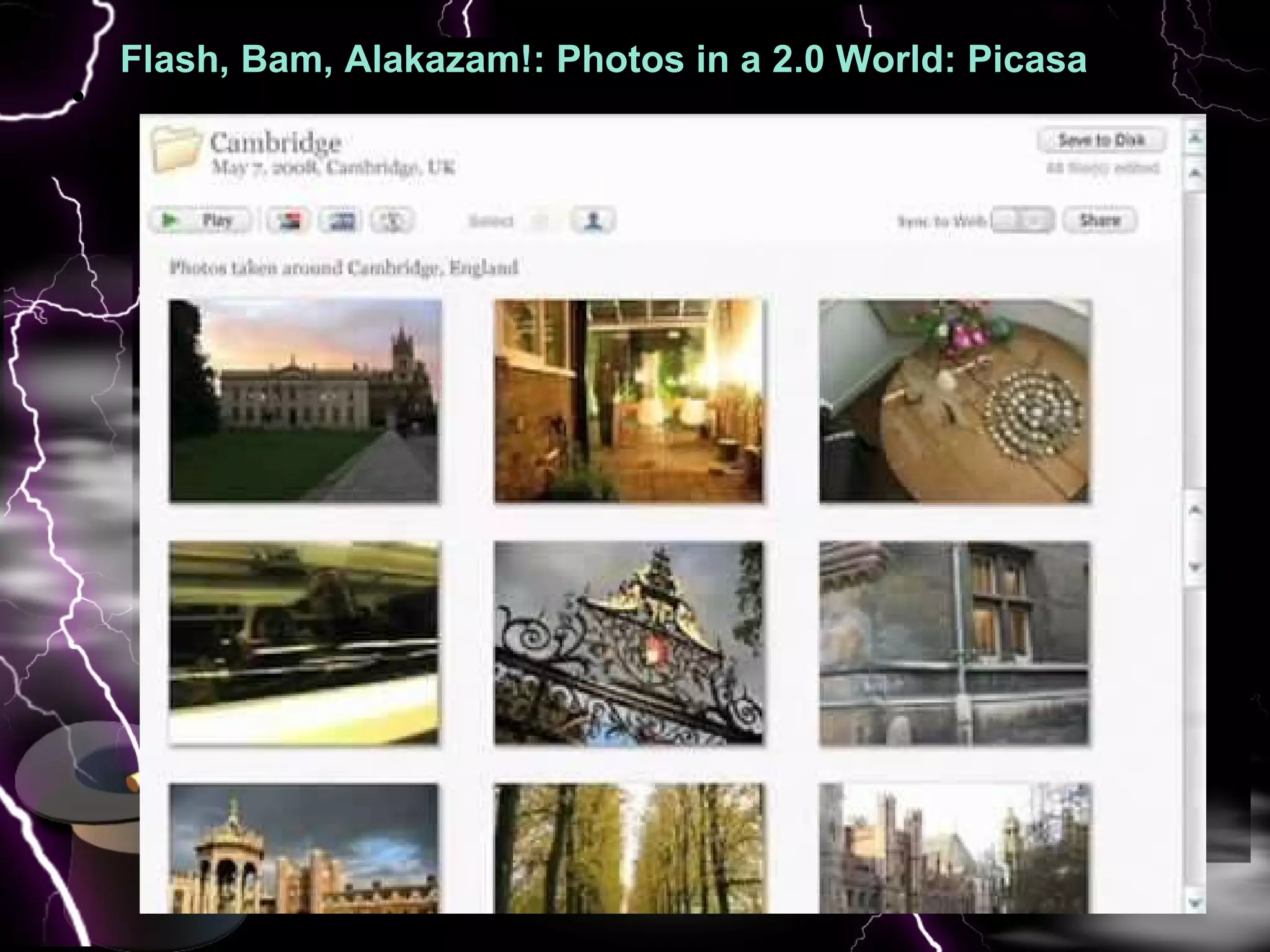
Task: Select the people/face filter icon
Action: click(593, 221)
